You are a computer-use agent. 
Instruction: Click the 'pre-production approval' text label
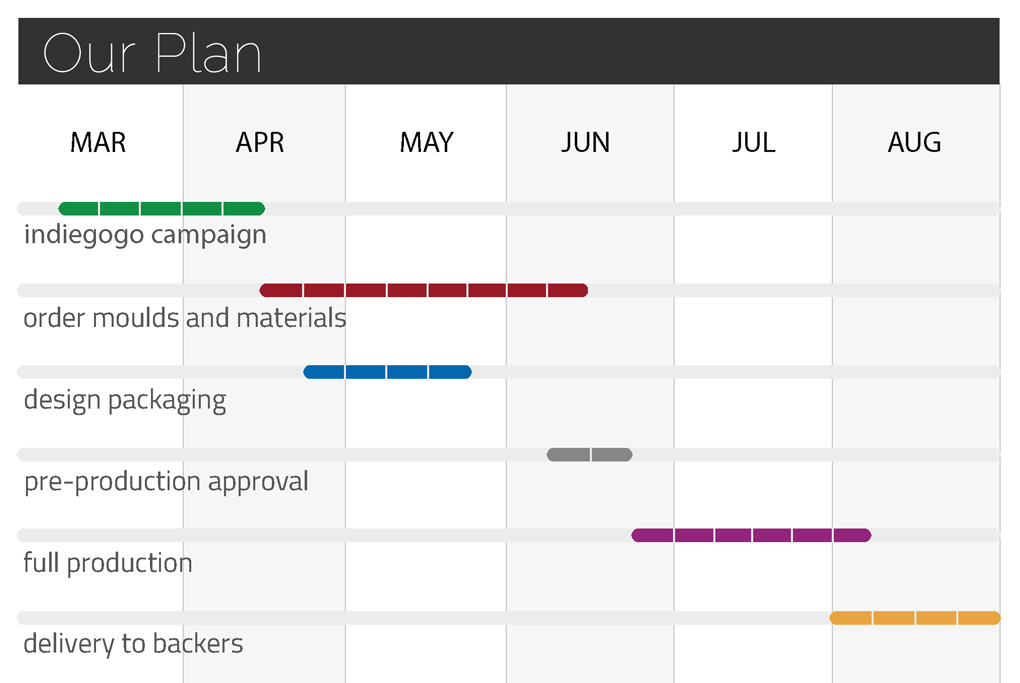click(166, 482)
